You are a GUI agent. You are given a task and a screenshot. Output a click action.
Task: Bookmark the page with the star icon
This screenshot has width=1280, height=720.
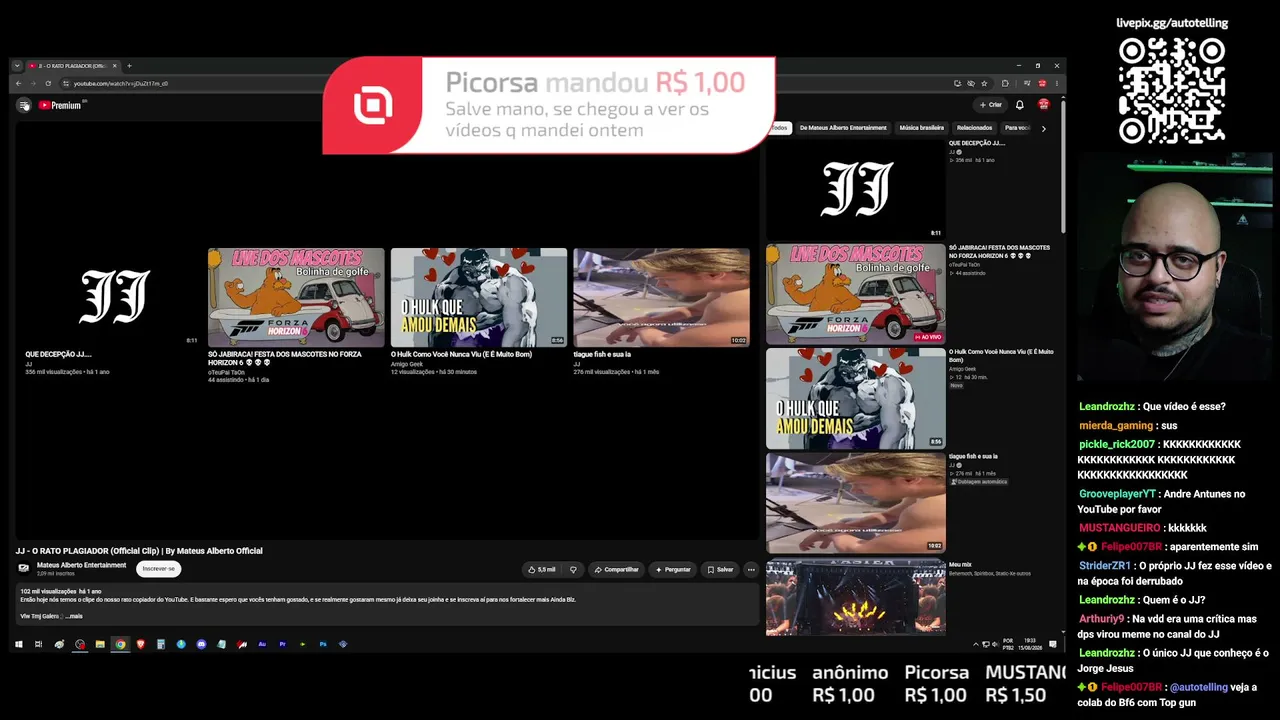point(984,83)
